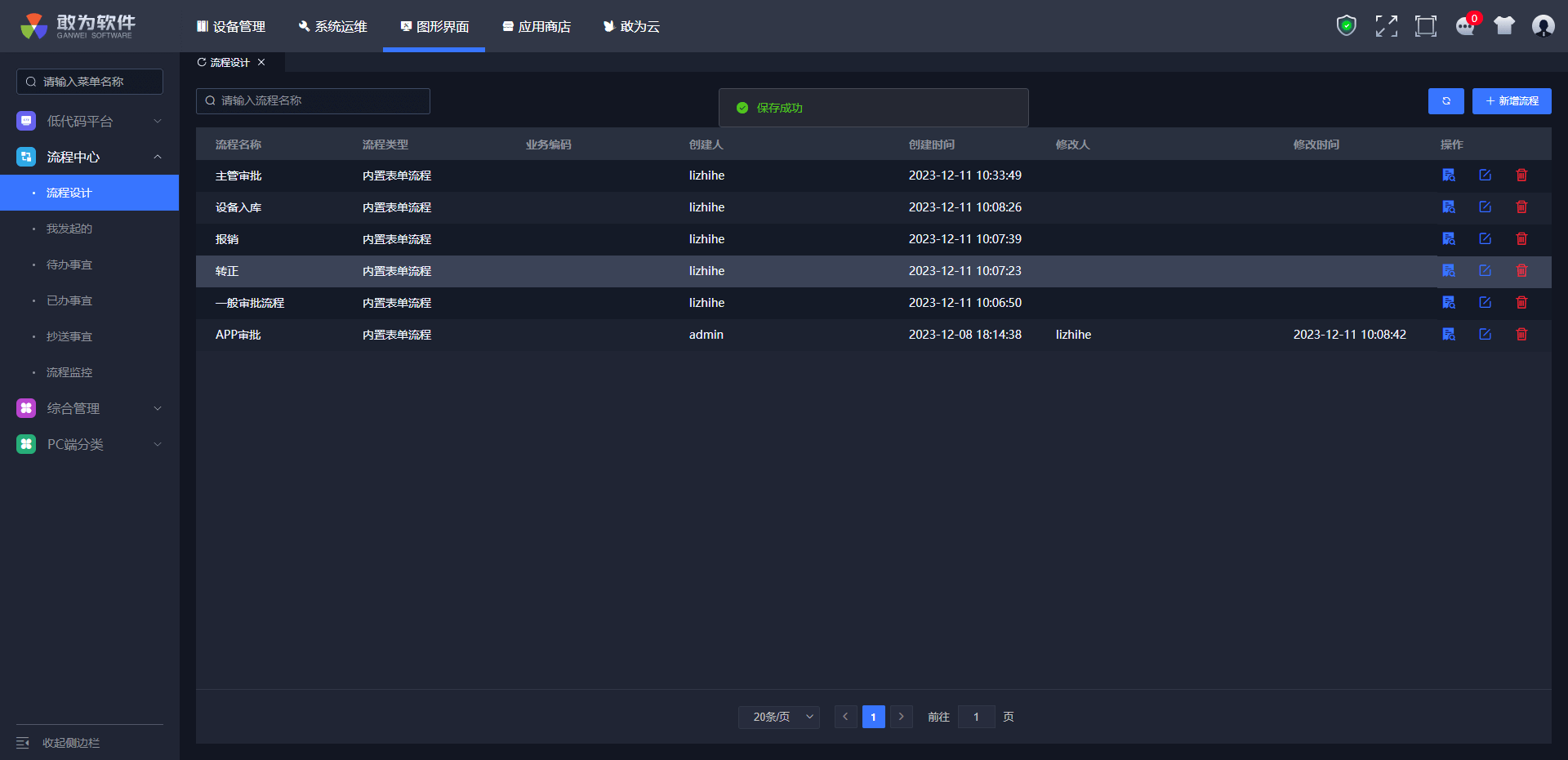Switch to the 设备管理 top menu

click(x=231, y=27)
